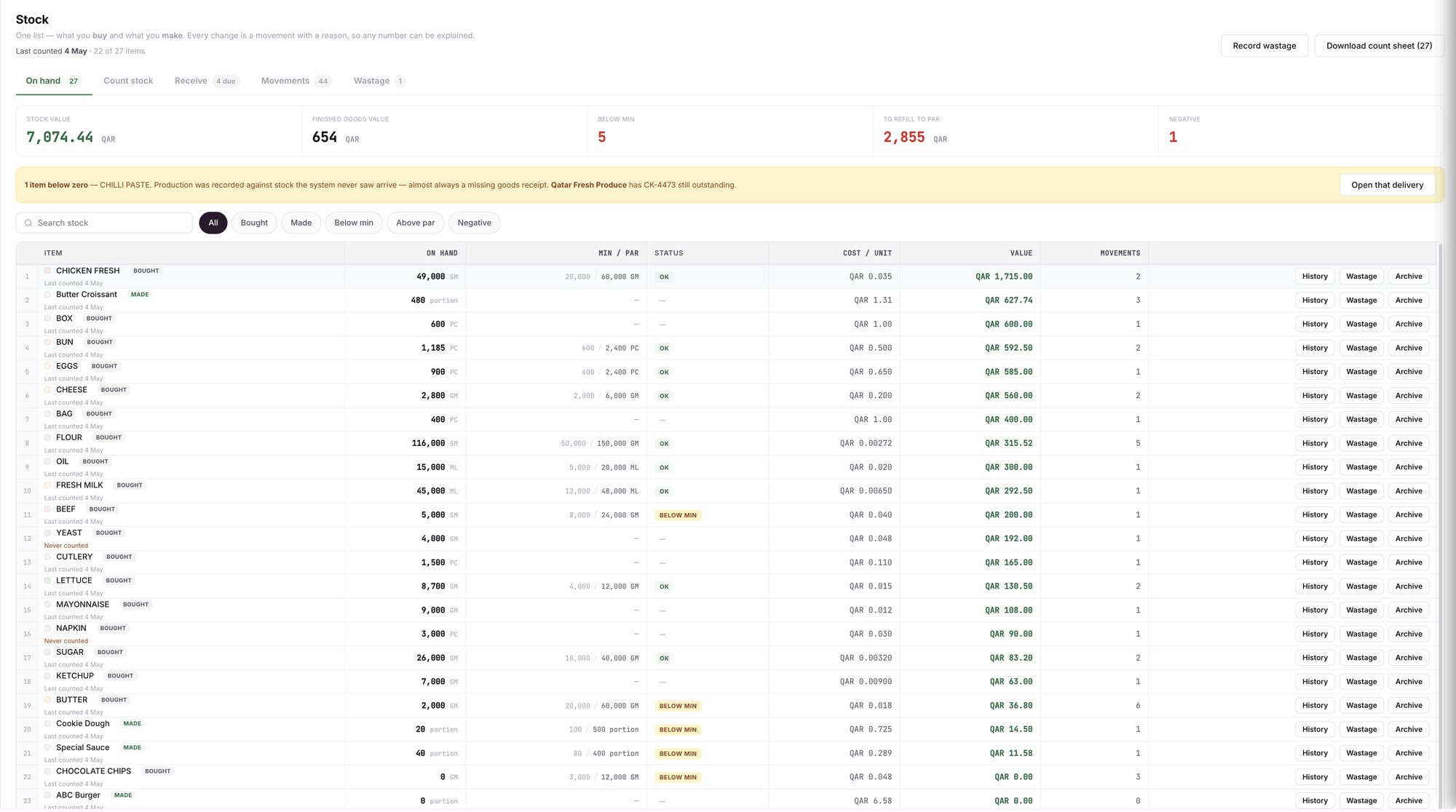
Task: Archive the BOX item
Action: [x=1409, y=325]
